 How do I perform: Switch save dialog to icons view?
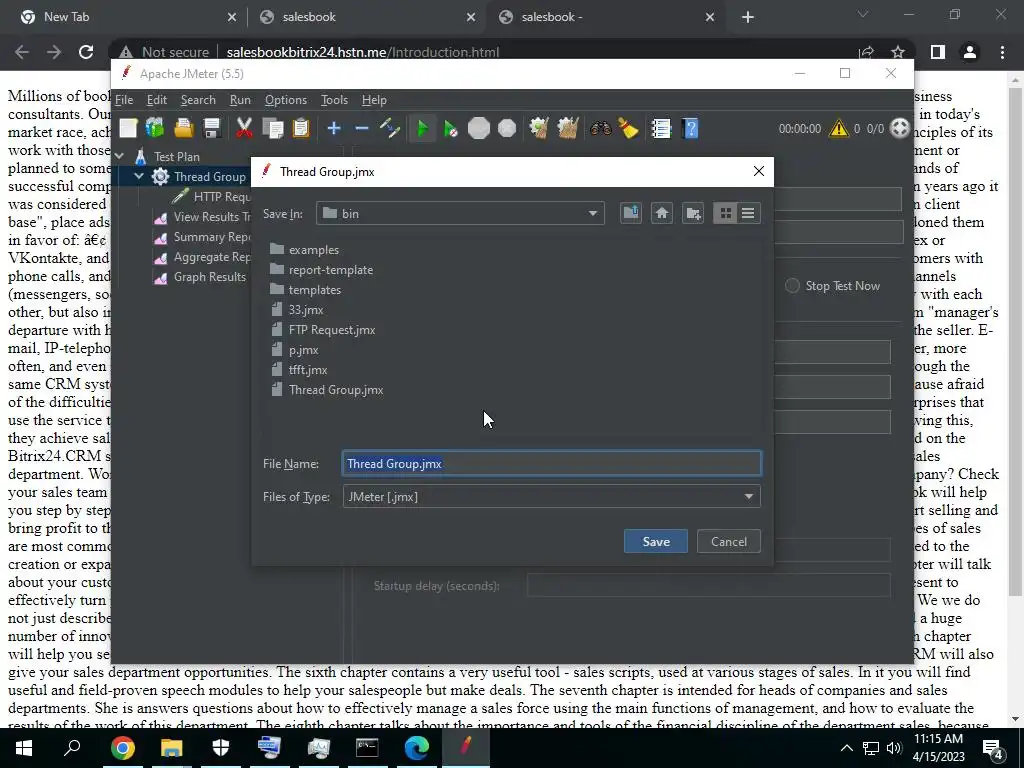pyautogui.click(x=726, y=214)
